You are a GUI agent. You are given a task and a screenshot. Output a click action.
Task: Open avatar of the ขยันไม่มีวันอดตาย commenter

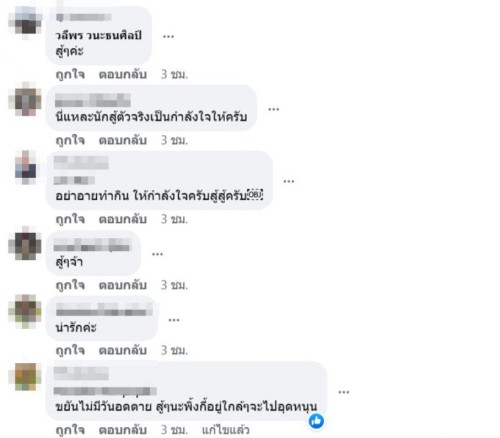tap(25, 377)
